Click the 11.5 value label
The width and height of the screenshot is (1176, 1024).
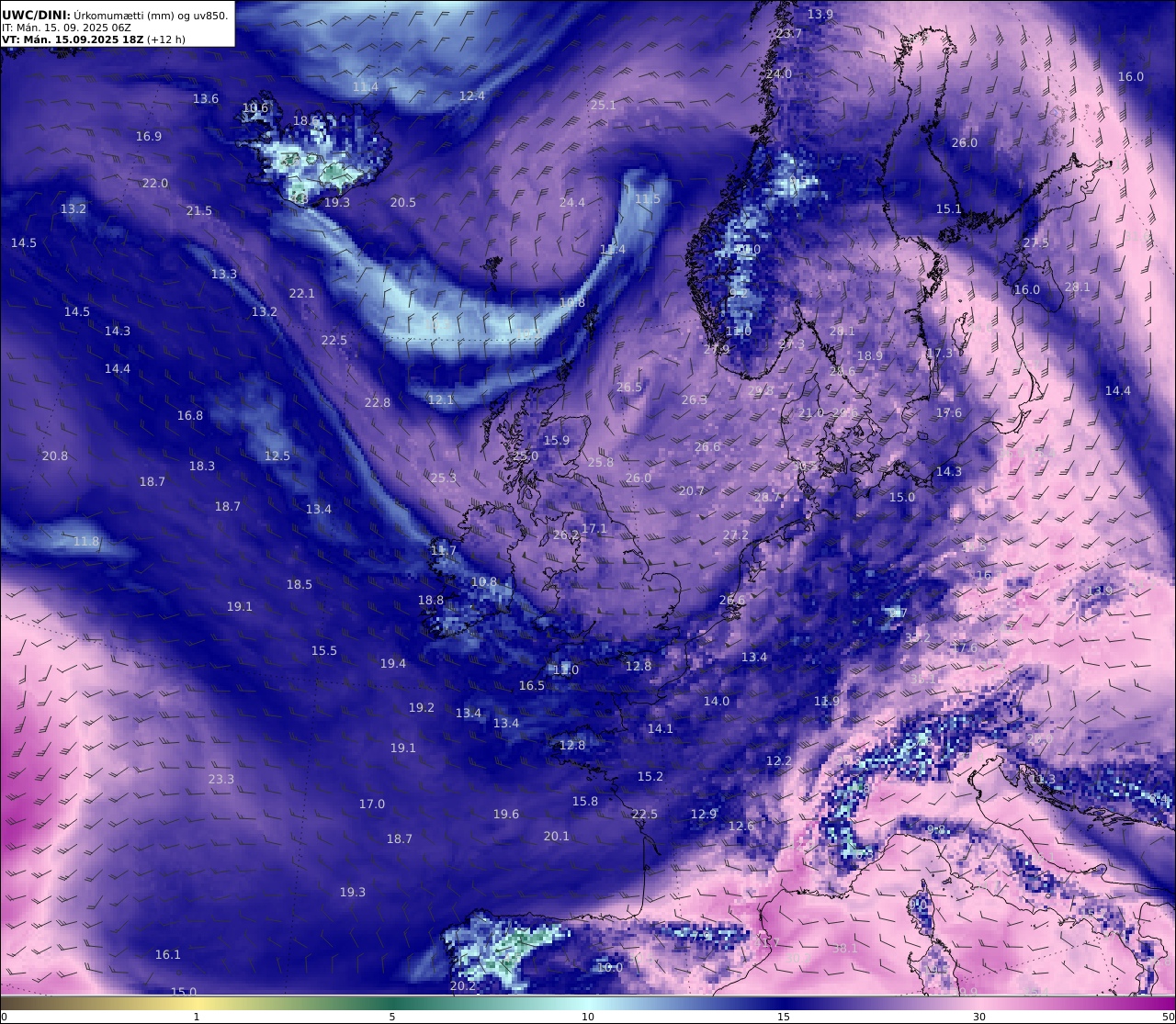point(648,198)
